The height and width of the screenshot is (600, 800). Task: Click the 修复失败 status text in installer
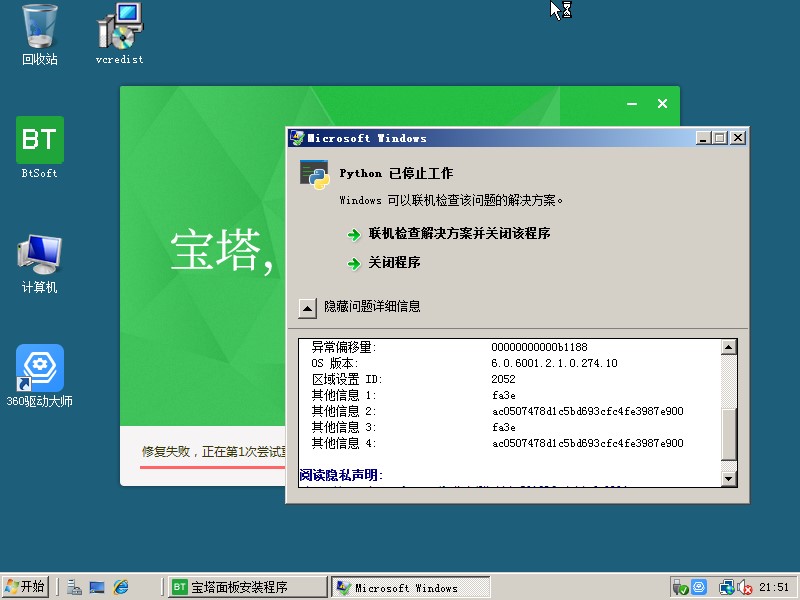coord(213,452)
